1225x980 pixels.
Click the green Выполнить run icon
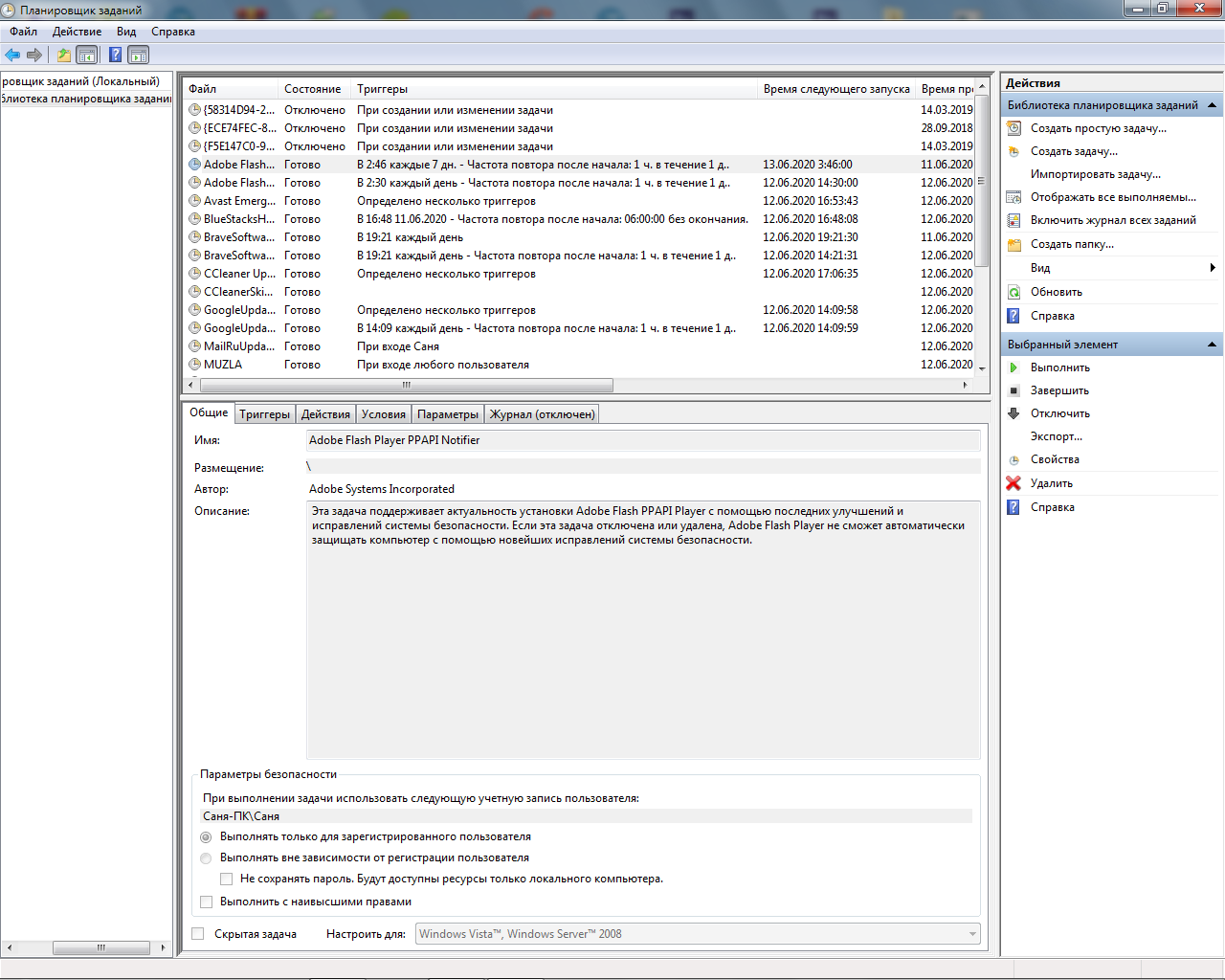(x=1014, y=367)
